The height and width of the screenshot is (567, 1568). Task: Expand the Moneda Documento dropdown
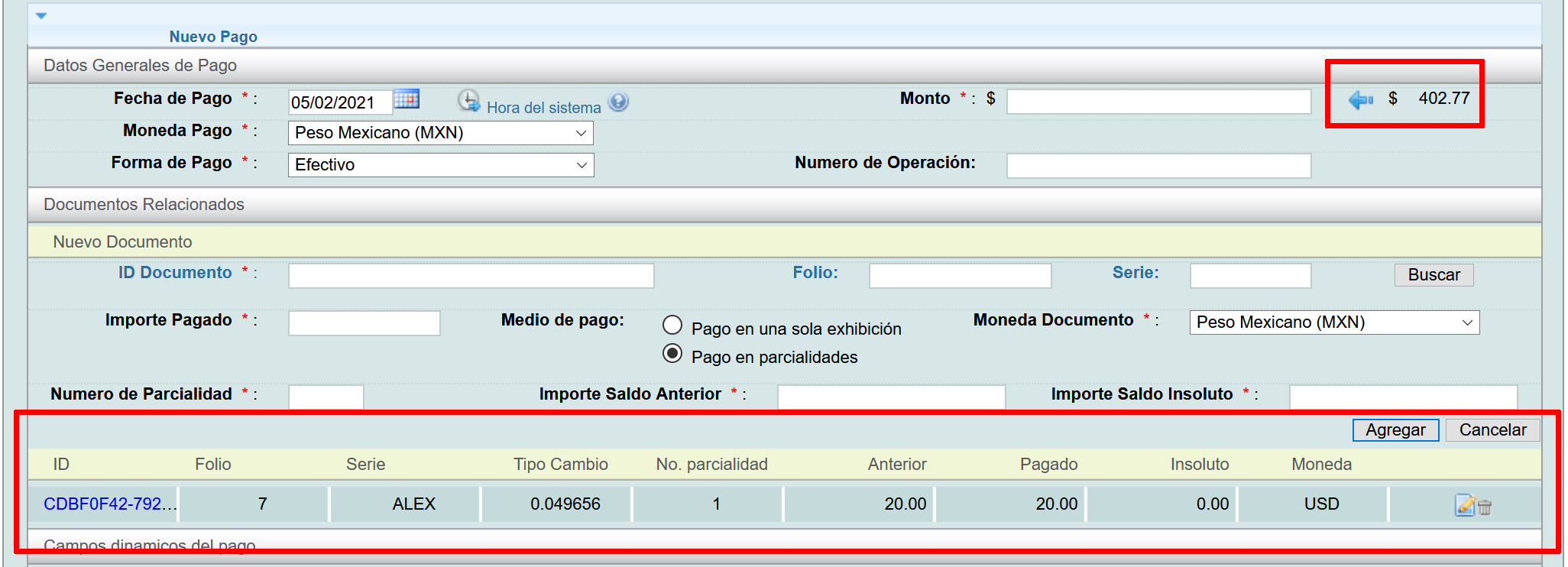coord(1333,322)
